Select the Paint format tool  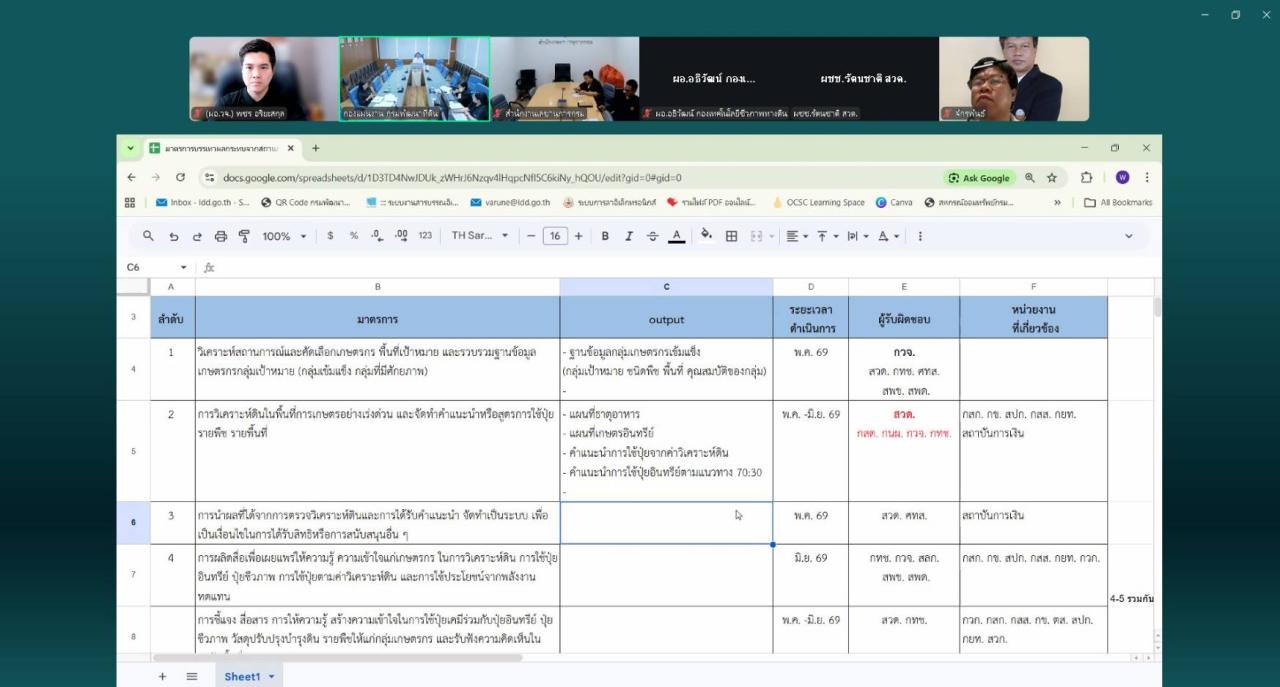tap(244, 236)
